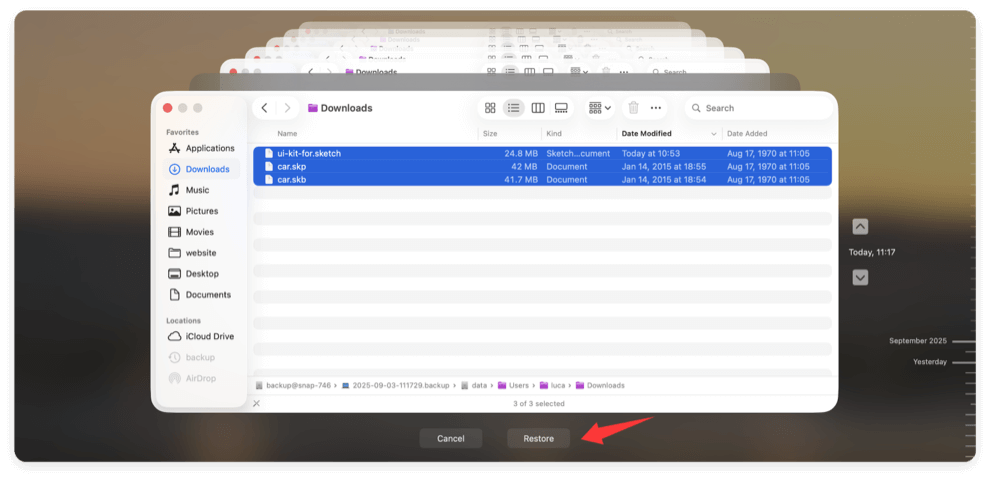
Task: Open Music in the sidebar
Action: click(x=201, y=190)
